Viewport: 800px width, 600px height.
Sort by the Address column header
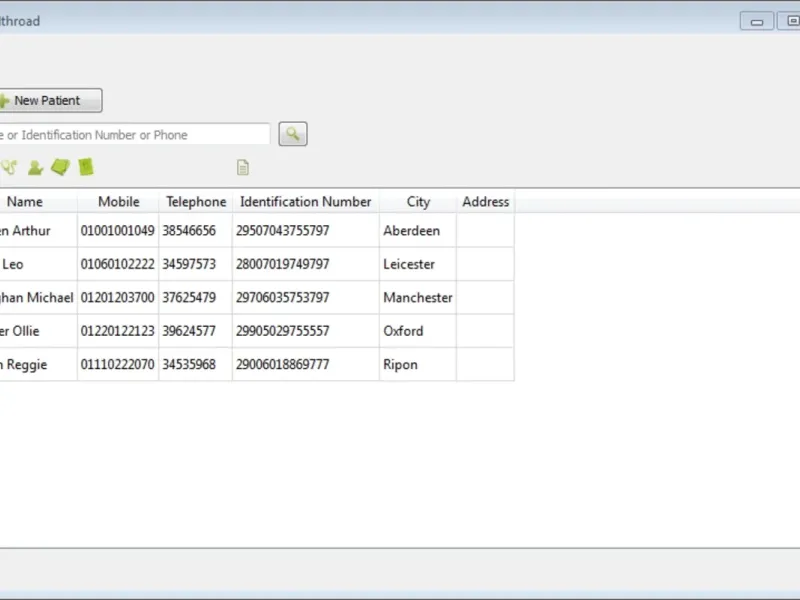pyautogui.click(x=485, y=202)
